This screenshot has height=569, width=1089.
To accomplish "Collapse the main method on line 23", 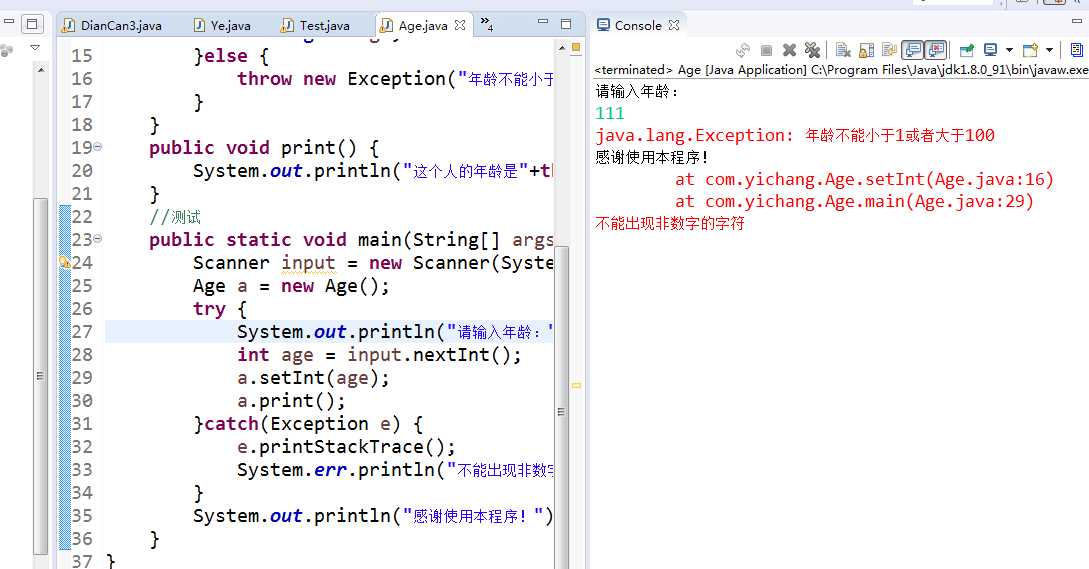I will [98, 238].
